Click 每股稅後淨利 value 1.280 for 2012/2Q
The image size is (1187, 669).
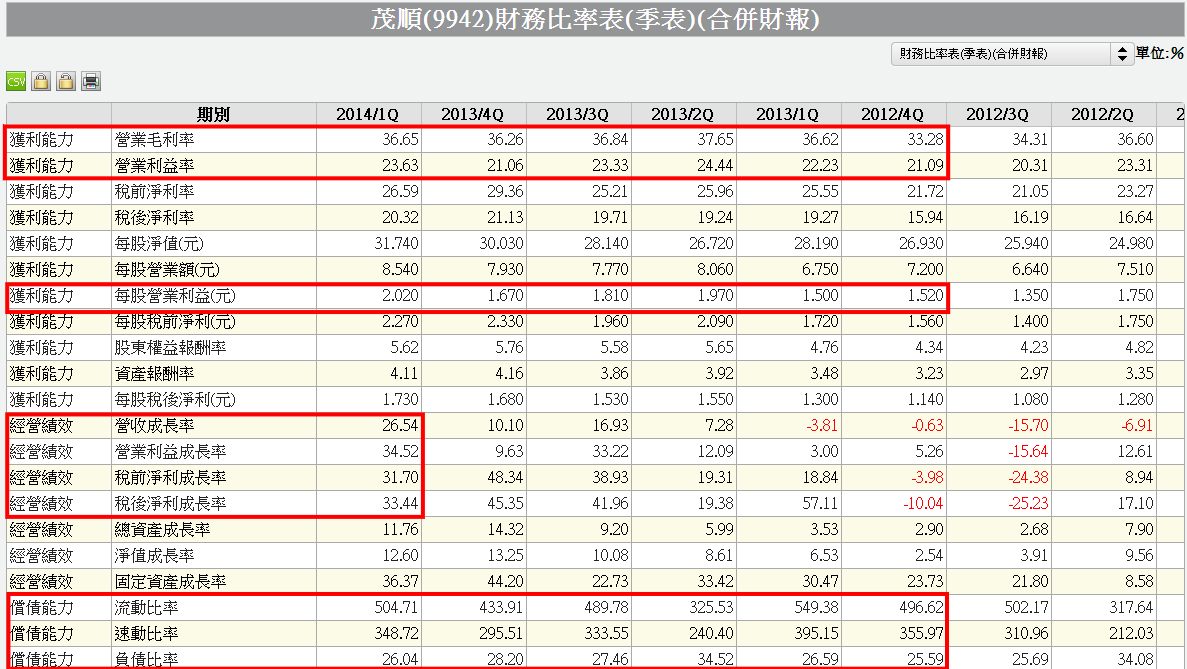[x=1135, y=399]
